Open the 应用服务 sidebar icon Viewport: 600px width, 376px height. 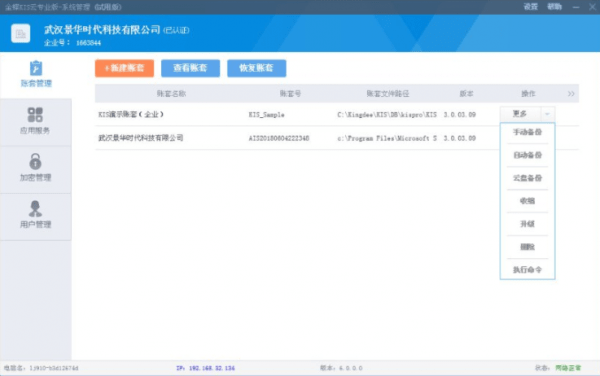[x=35, y=115]
